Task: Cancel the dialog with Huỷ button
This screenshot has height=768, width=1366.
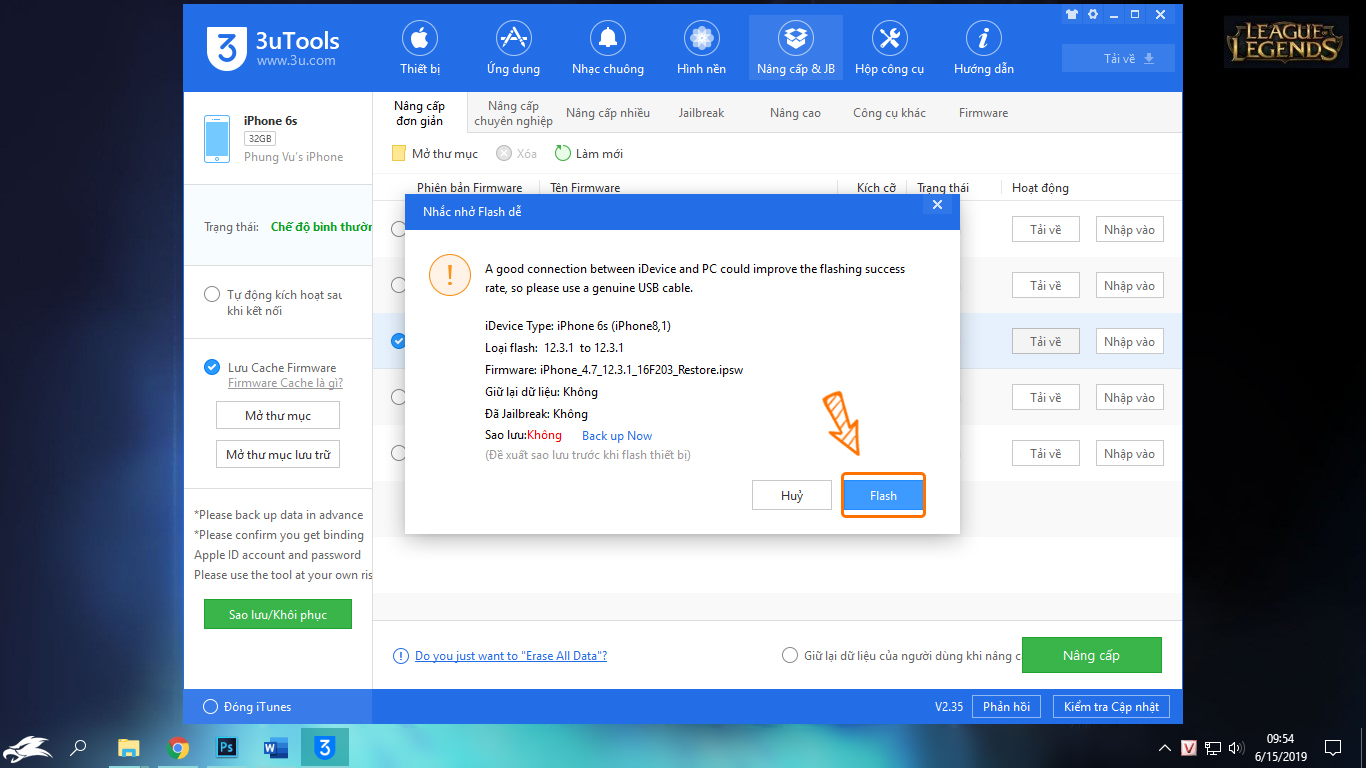Action: pyautogui.click(x=792, y=495)
